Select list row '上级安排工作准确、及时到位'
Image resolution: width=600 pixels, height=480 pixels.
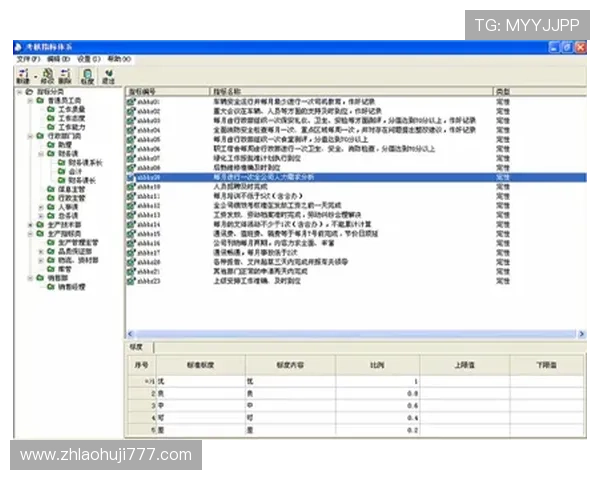[356, 281]
